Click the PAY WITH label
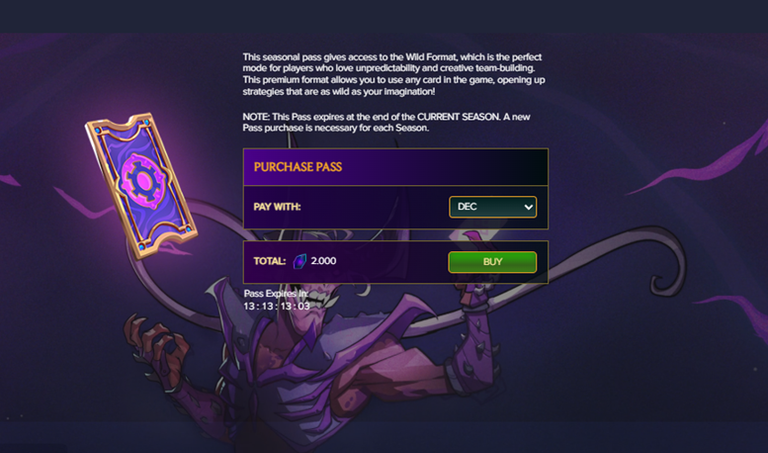 (277, 207)
